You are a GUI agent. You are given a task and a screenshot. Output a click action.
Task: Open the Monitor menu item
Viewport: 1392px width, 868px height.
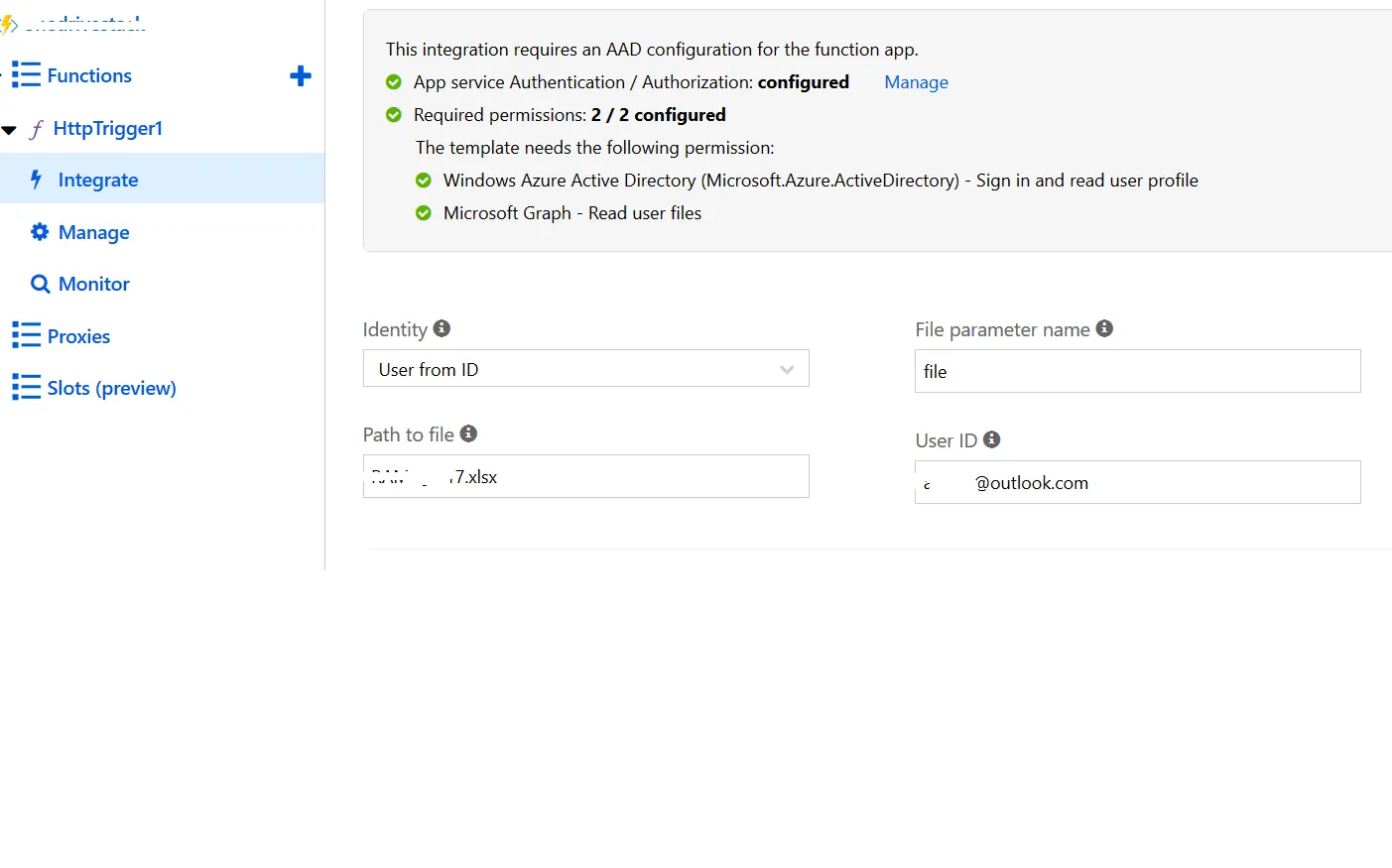click(94, 285)
